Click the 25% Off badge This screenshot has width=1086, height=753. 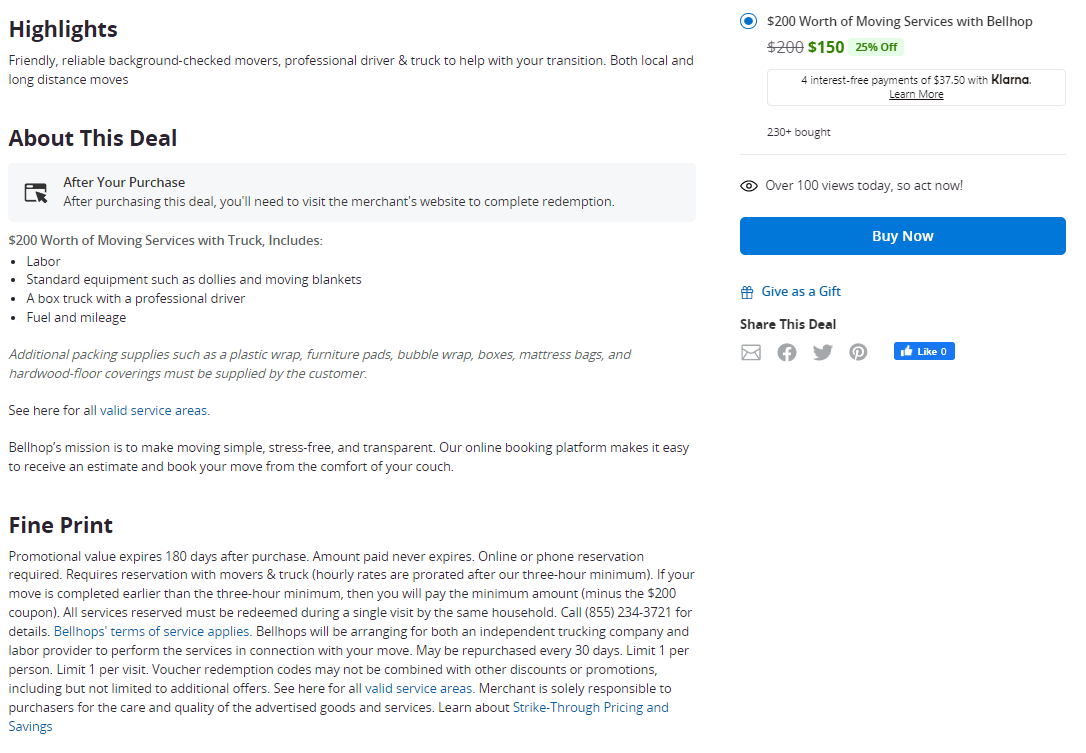point(876,47)
